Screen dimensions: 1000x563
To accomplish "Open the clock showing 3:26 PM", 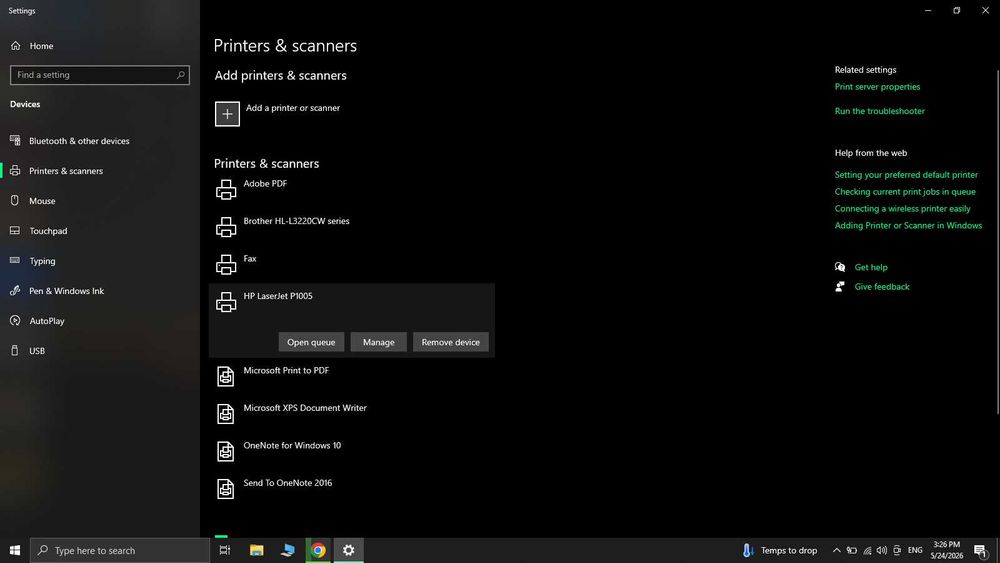I will tap(946, 550).
